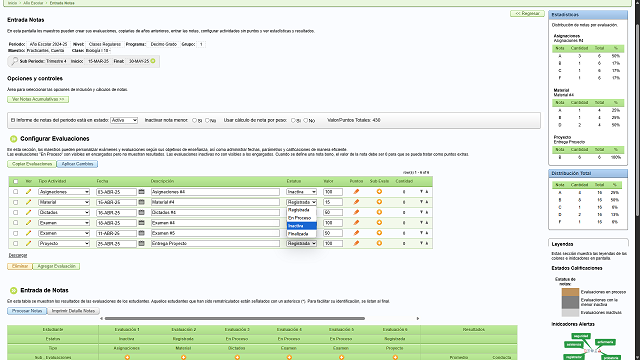Use the pencil icon on the Examen #5 row
This screenshot has height=360, width=640.
coord(28,233)
